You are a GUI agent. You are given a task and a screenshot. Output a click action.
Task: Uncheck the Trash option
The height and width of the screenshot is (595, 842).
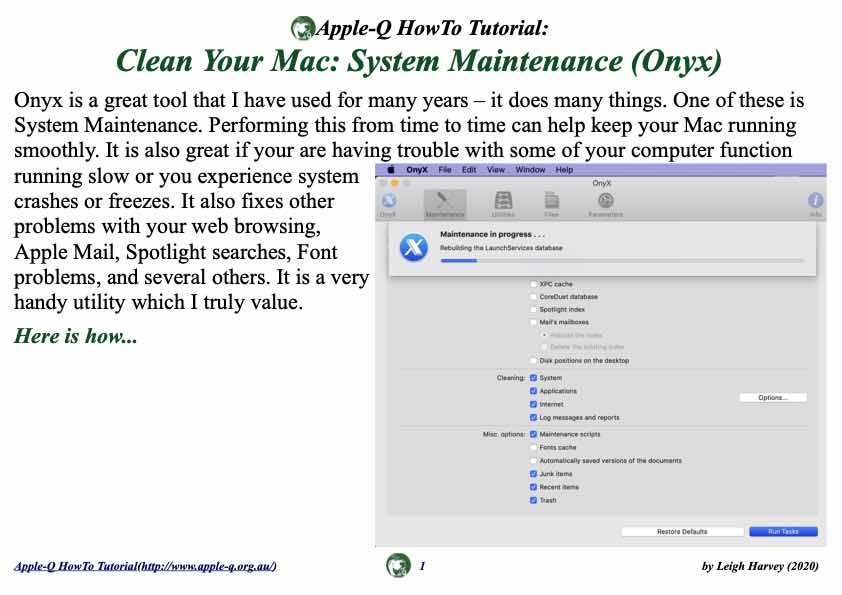pos(533,500)
